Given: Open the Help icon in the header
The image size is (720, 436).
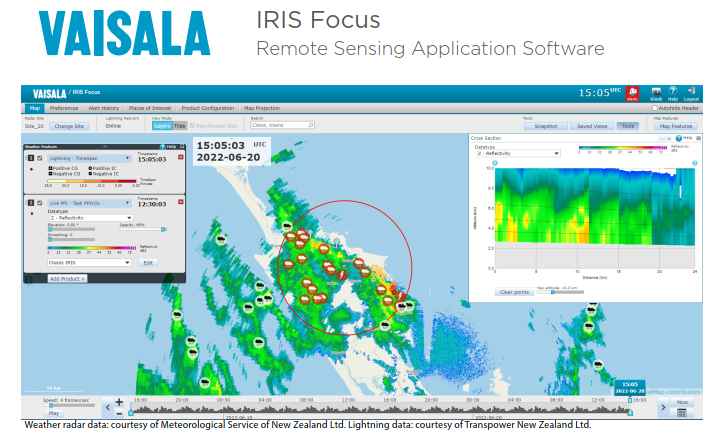Looking at the screenshot, I should pyautogui.click(x=673, y=93).
